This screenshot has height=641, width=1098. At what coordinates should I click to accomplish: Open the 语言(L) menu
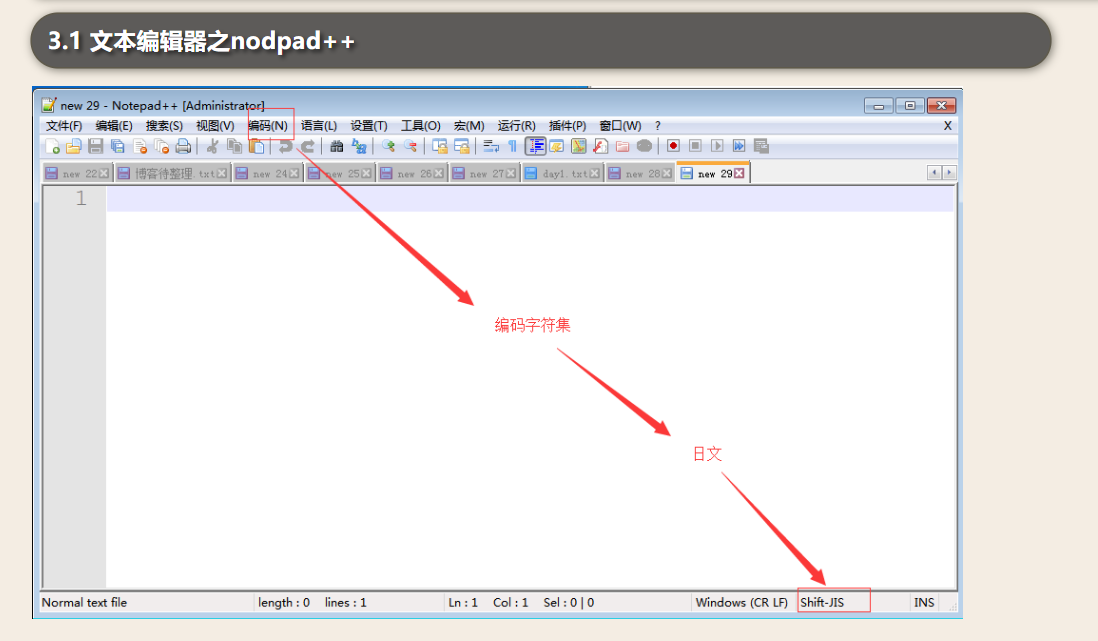[x=319, y=125]
